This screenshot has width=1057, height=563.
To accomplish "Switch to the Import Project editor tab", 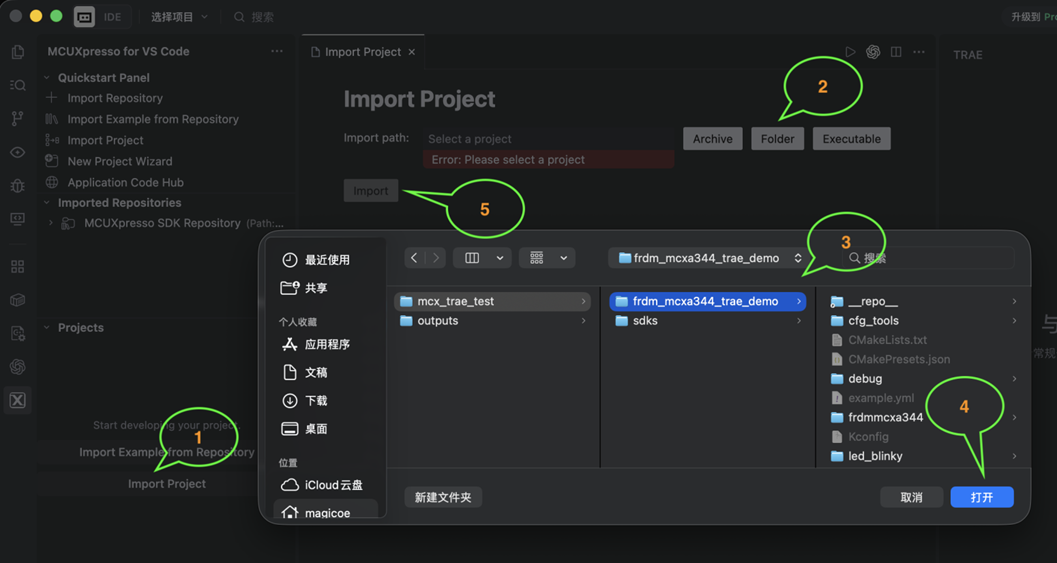I will pyautogui.click(x=363, y=52).
